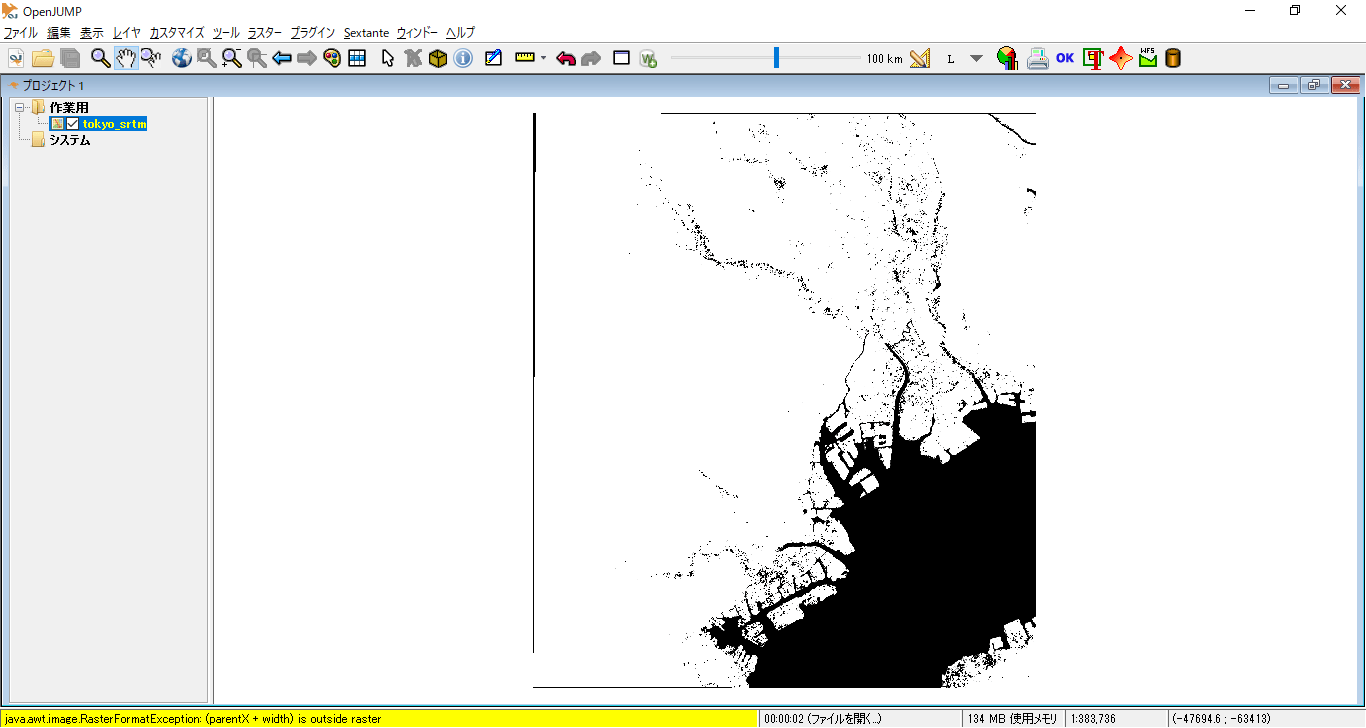Click the WMS layer query icon
The image size is (1366, 728).
click(x=649, y=58)
